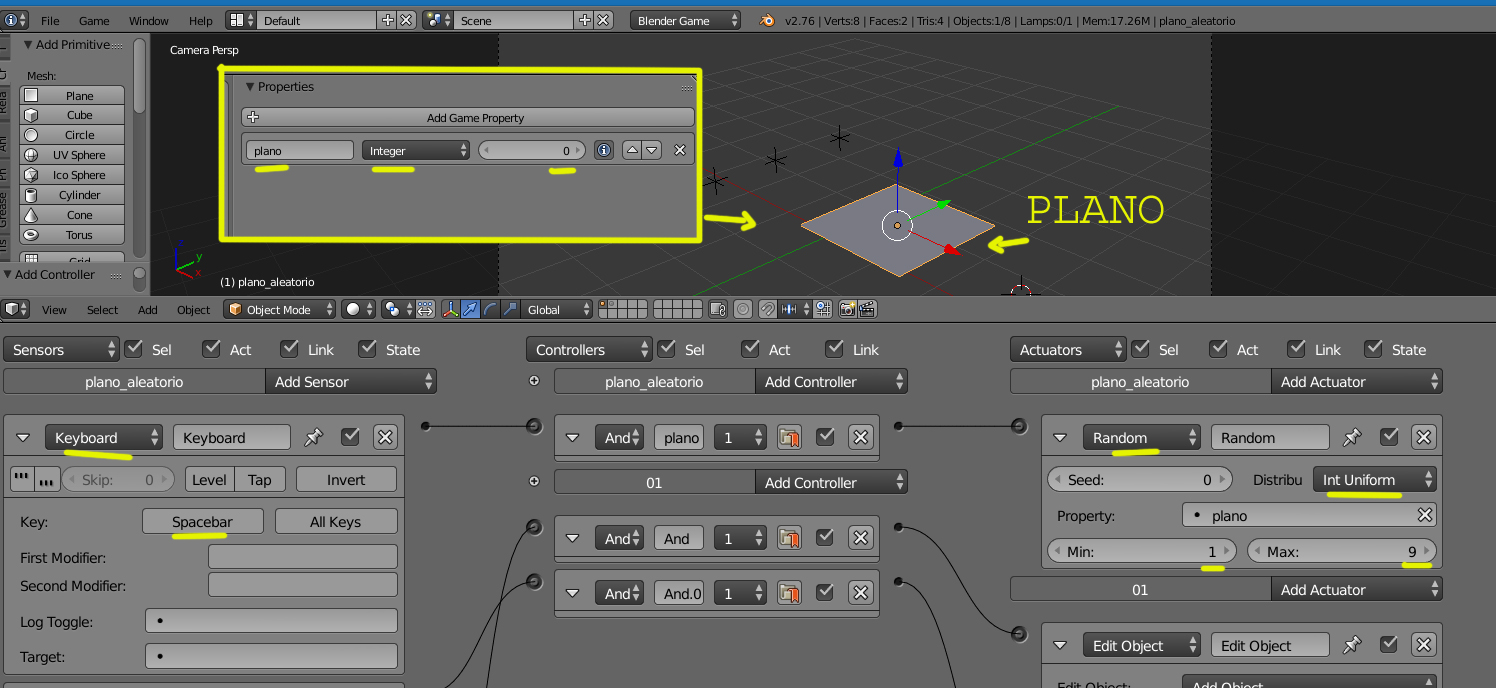The width and height of the screenshot is (1496, 688).
Task: Click the OpenGL render image camera icon
Action: coord(847,310)
